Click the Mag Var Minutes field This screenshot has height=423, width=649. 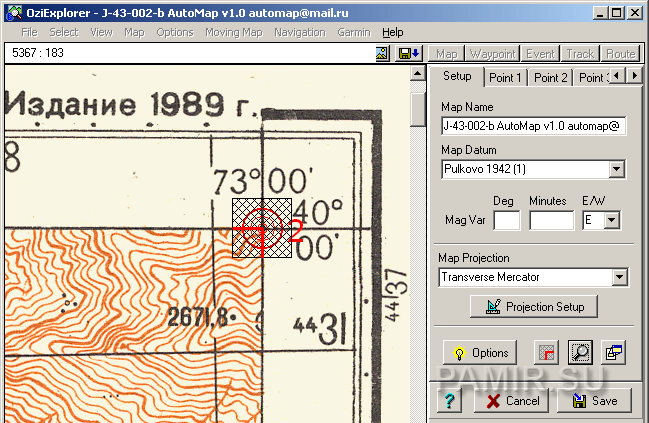[x=551, y=220]
